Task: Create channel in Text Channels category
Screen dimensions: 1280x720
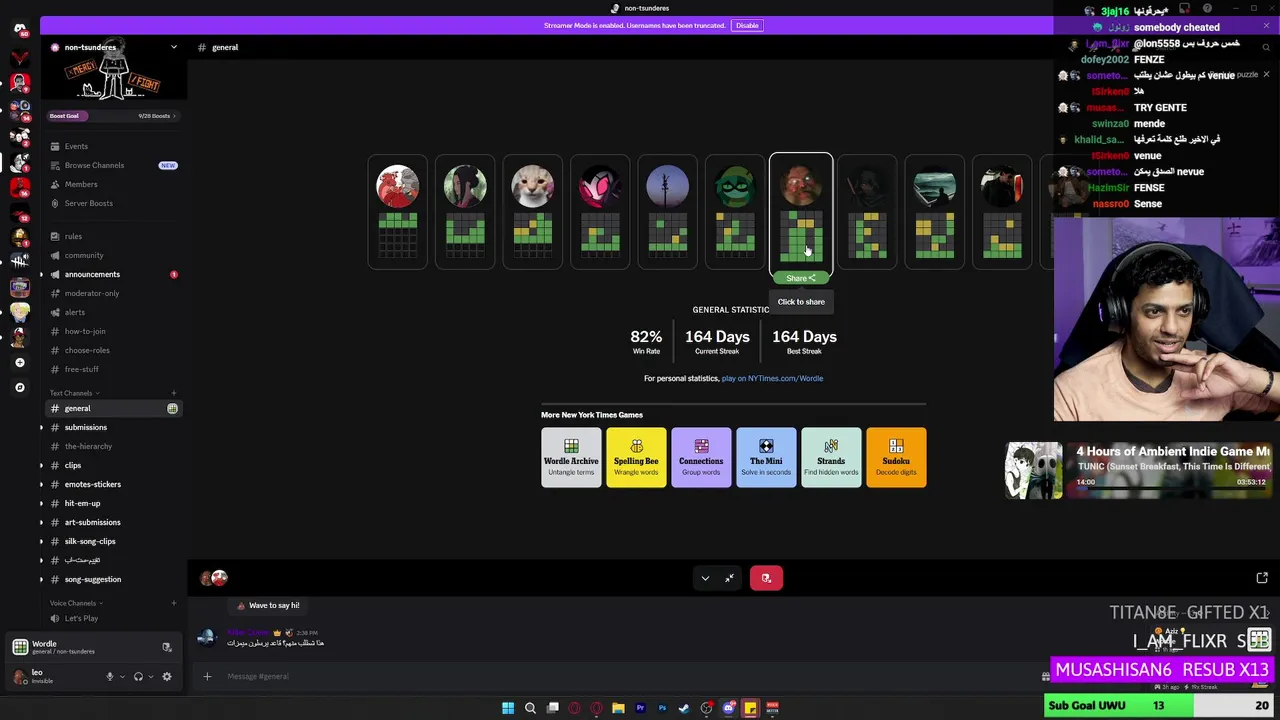Action: [x=173, y=393]
